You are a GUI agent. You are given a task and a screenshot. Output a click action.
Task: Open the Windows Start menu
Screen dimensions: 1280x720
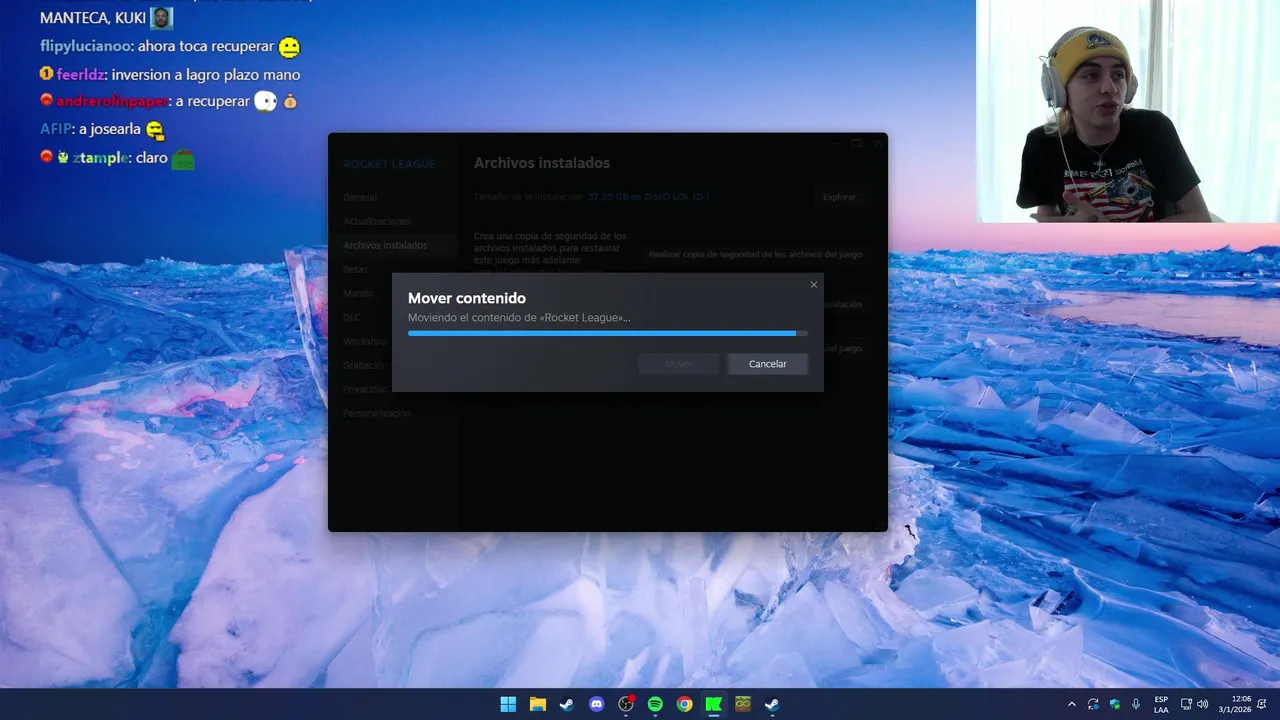[508, 704]
